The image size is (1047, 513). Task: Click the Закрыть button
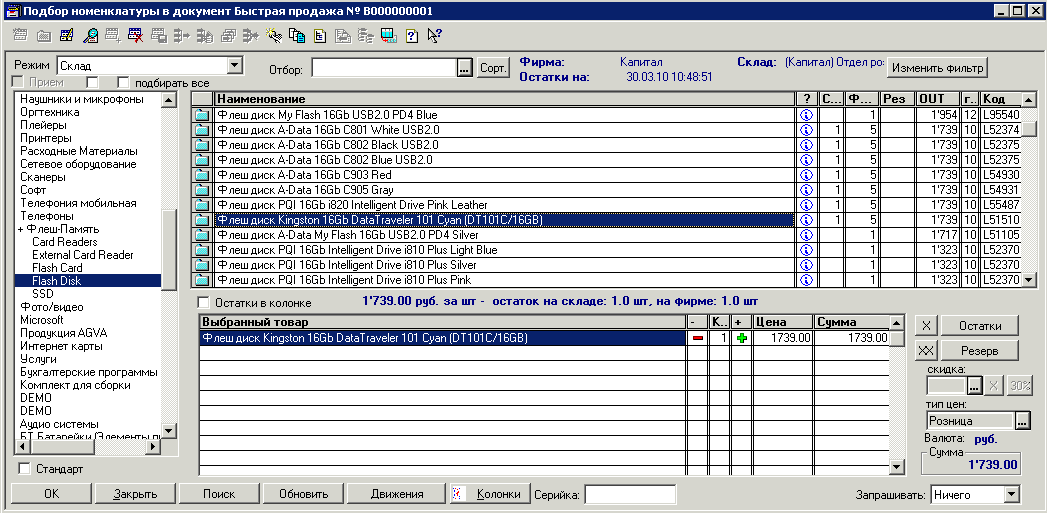[135, 494]
